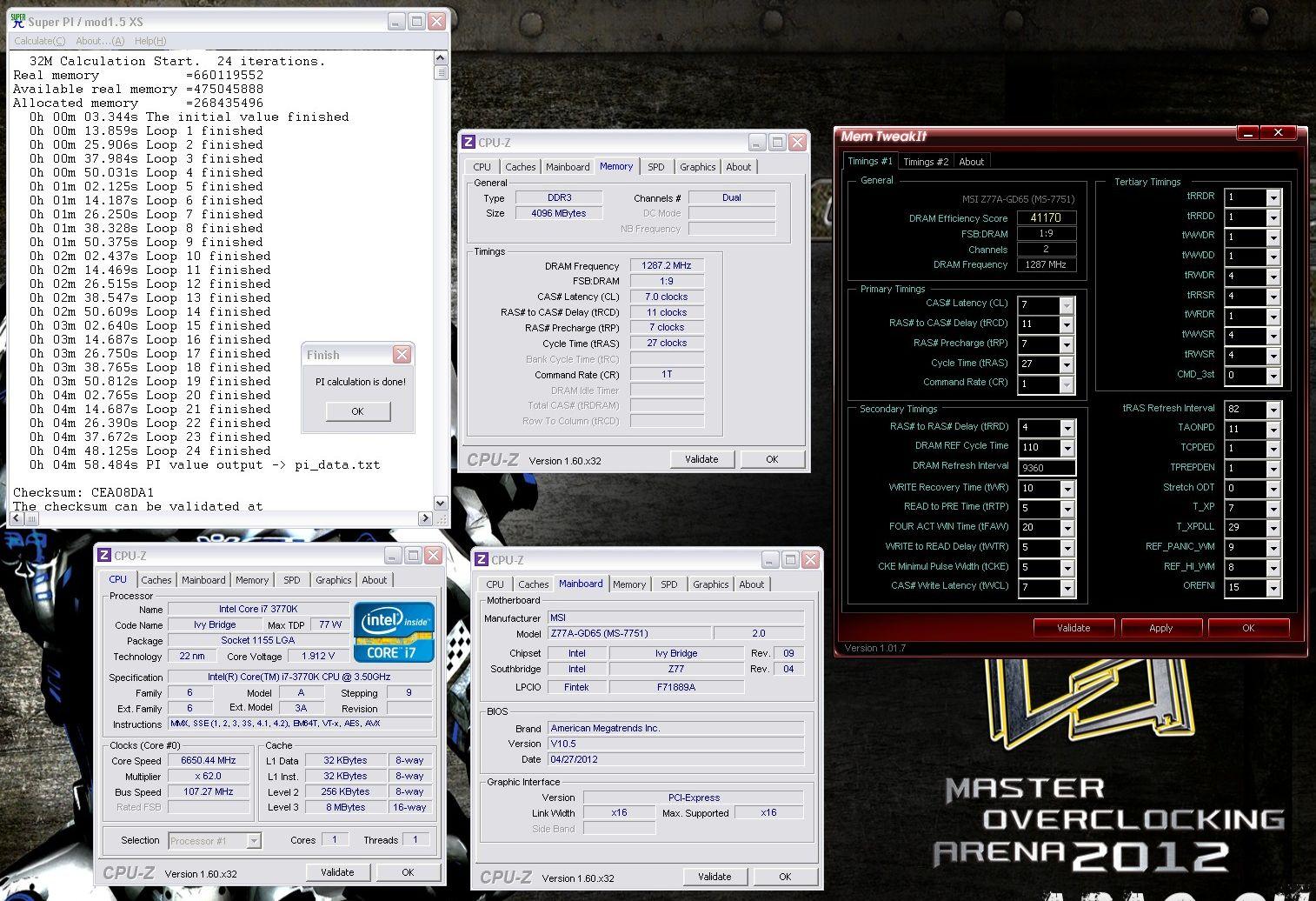Click the Super PI horizontal scrollbar right arrow
Viewport: 1316px width, 901px height.
[x=425, y=518]
